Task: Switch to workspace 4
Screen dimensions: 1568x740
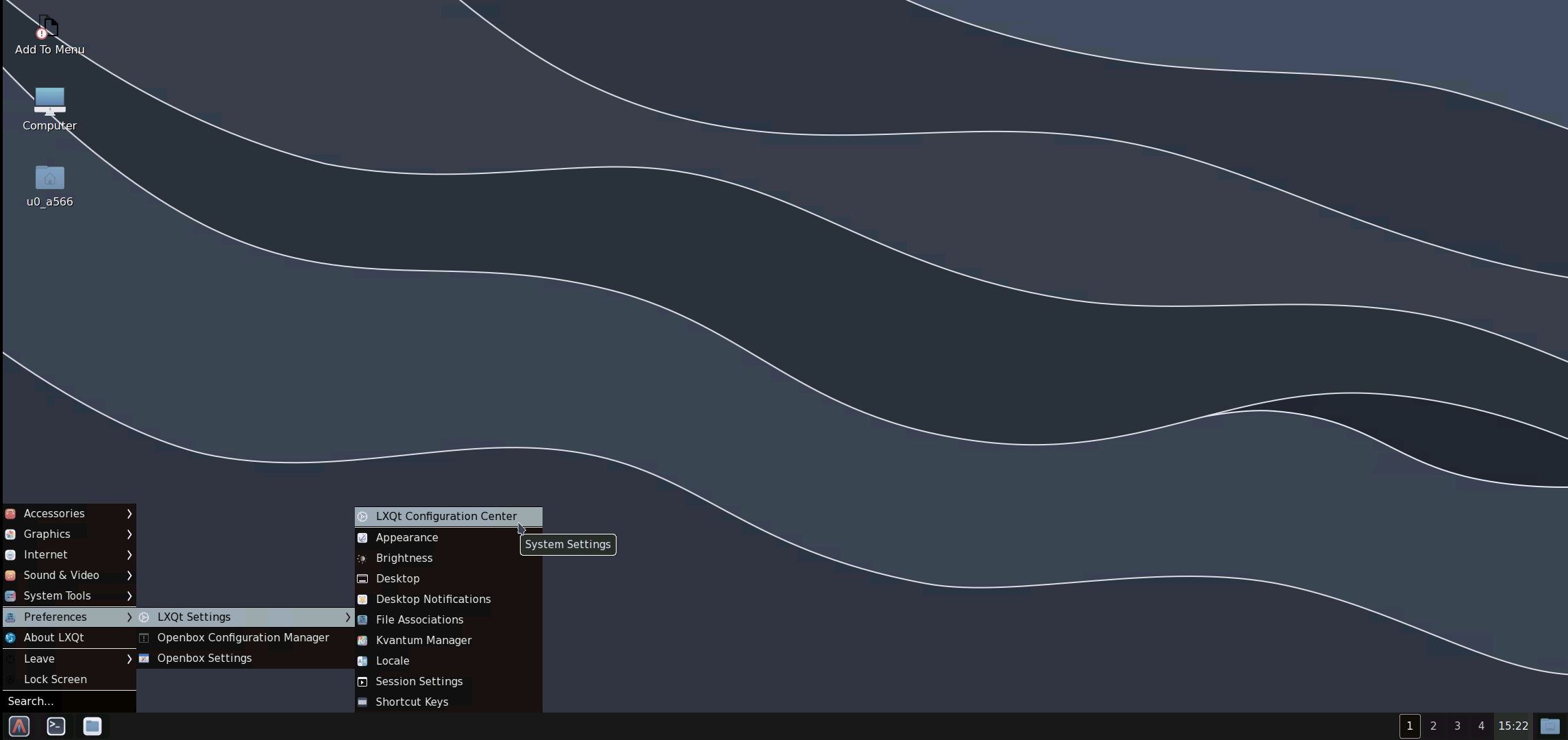Action: tap(1481, 726)
